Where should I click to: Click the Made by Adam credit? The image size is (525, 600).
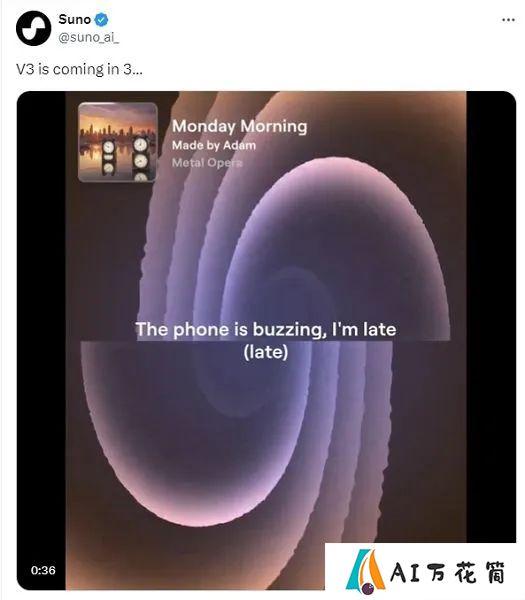tap(214, 145)
